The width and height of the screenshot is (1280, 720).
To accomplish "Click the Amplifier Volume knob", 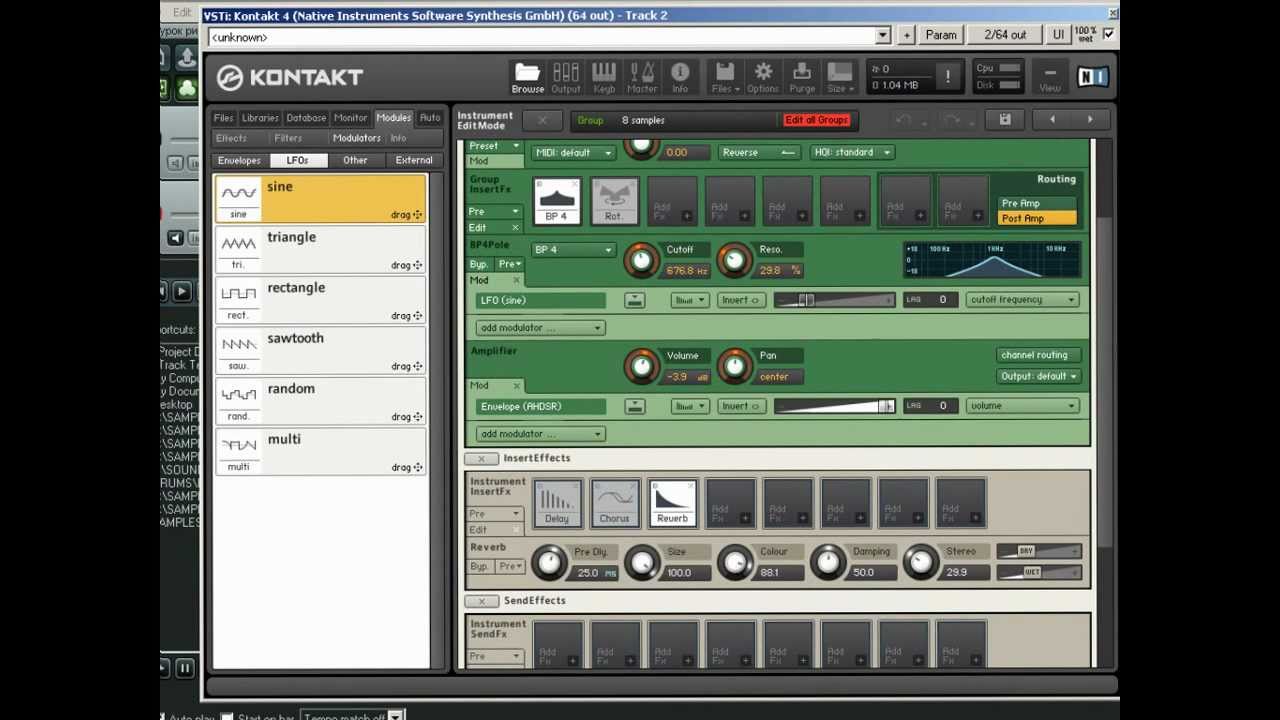I will point(642,367).
